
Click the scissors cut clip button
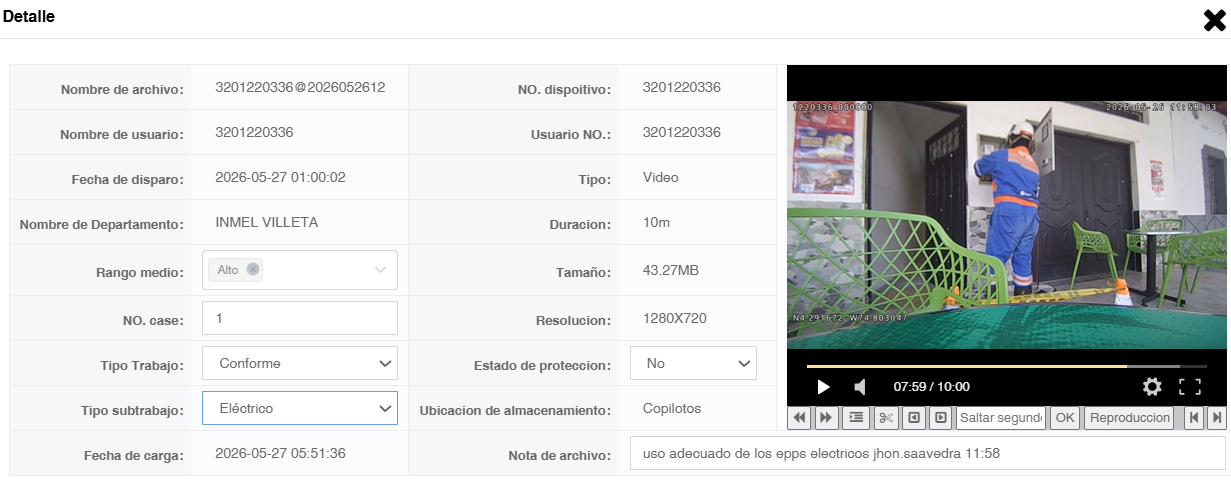click(x=887, y=417)
